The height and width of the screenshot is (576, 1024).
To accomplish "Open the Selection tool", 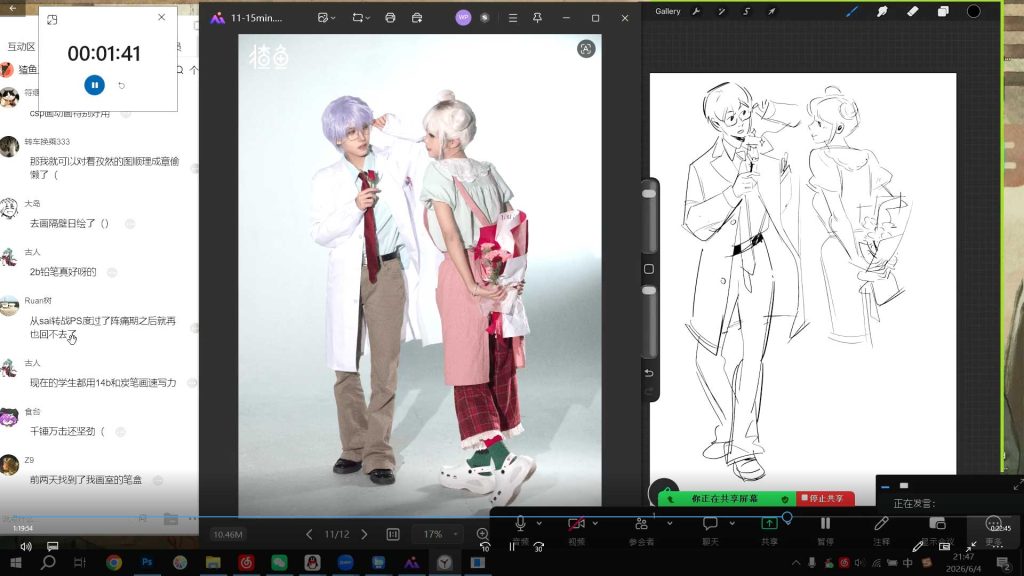I will [x=746, y=11].
